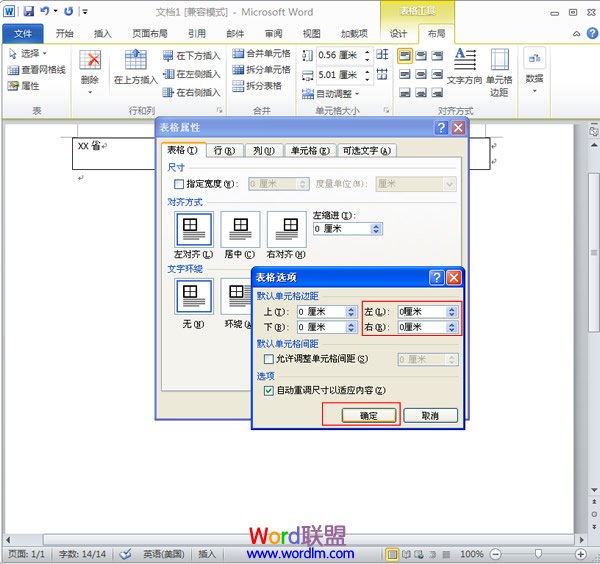Click zoom out minus button
This screenshot has width=600, height=564.
[496, 554]
